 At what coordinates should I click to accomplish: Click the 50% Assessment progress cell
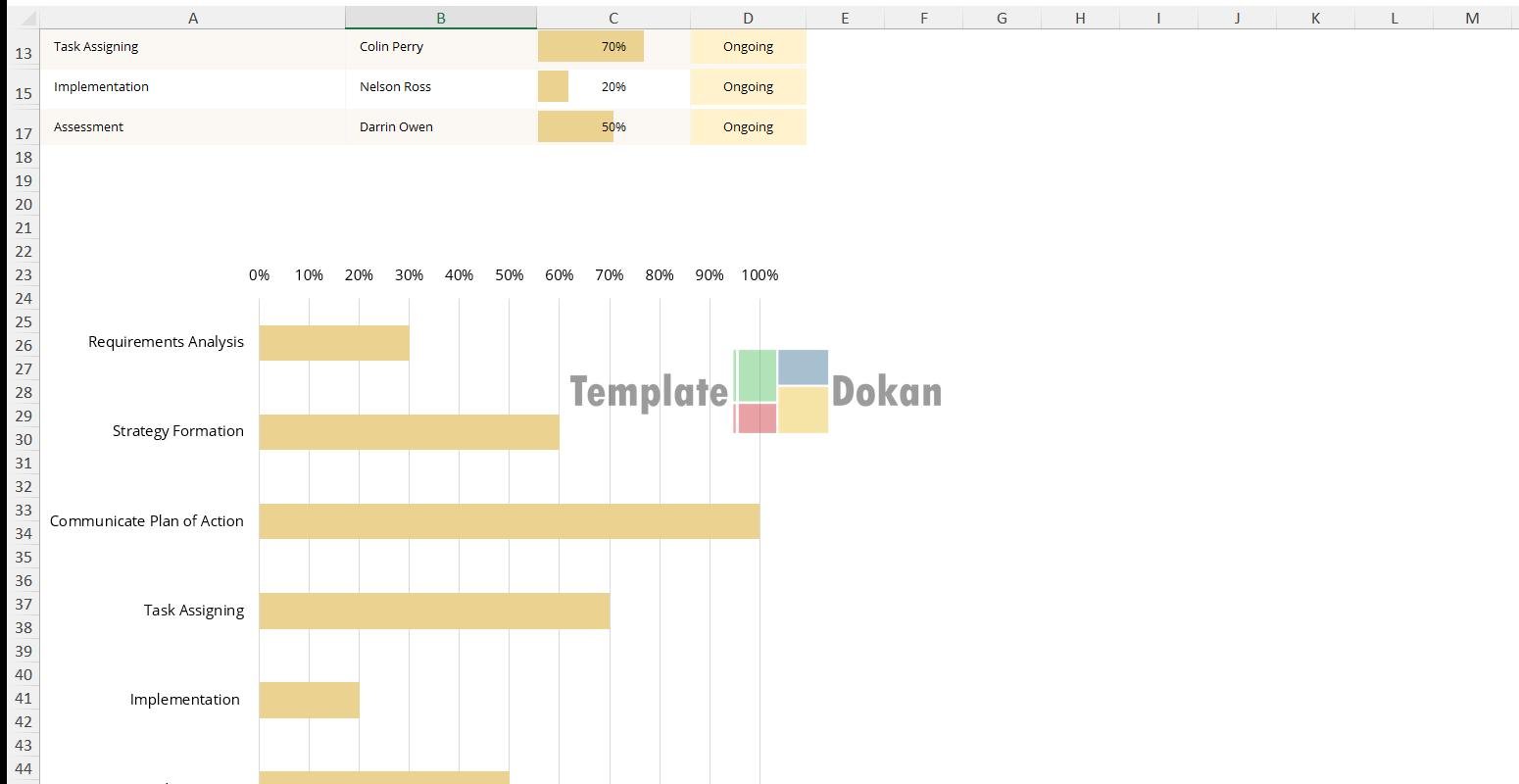coord(613,127)
